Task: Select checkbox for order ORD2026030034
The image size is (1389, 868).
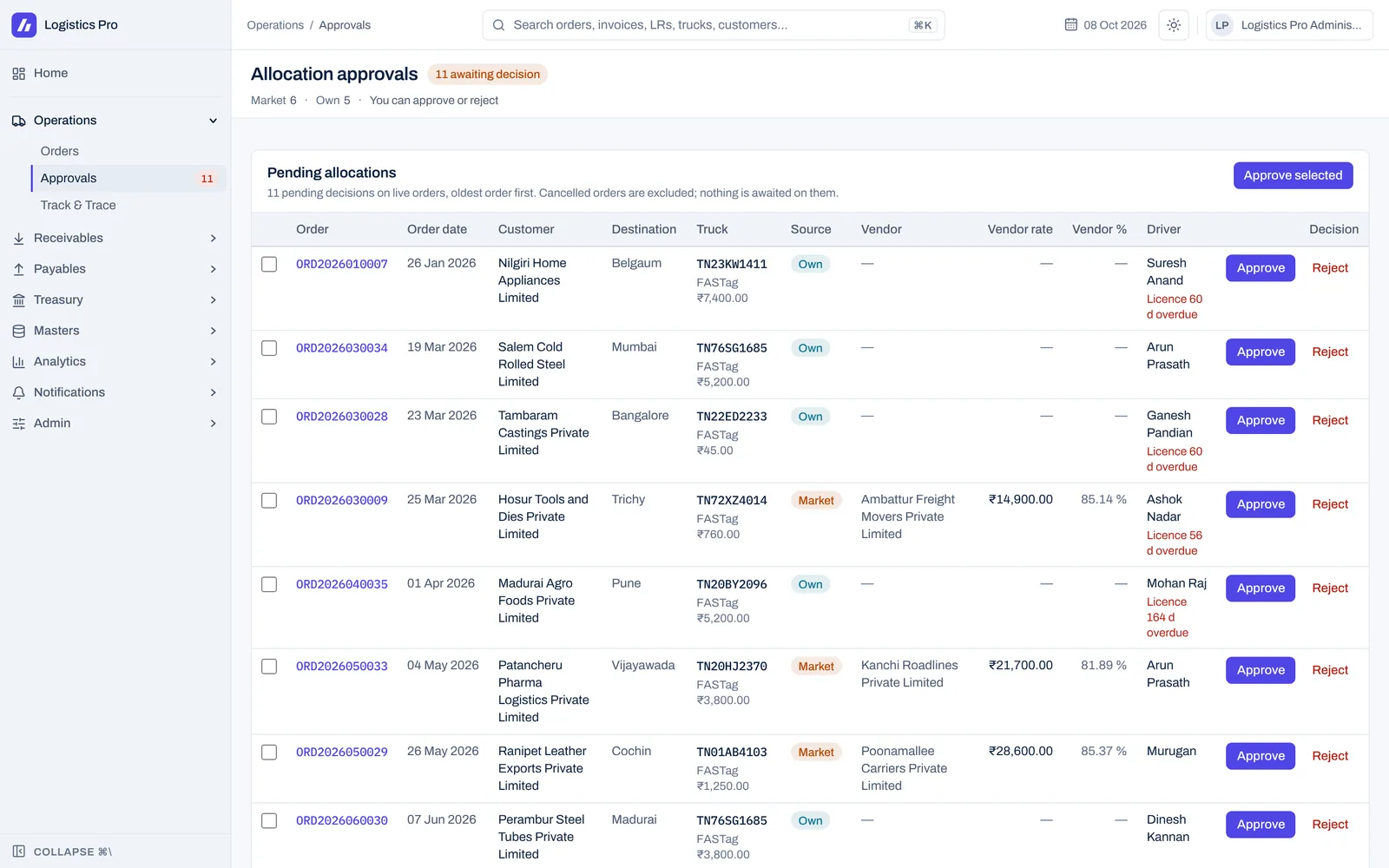Action: (269, 348)
